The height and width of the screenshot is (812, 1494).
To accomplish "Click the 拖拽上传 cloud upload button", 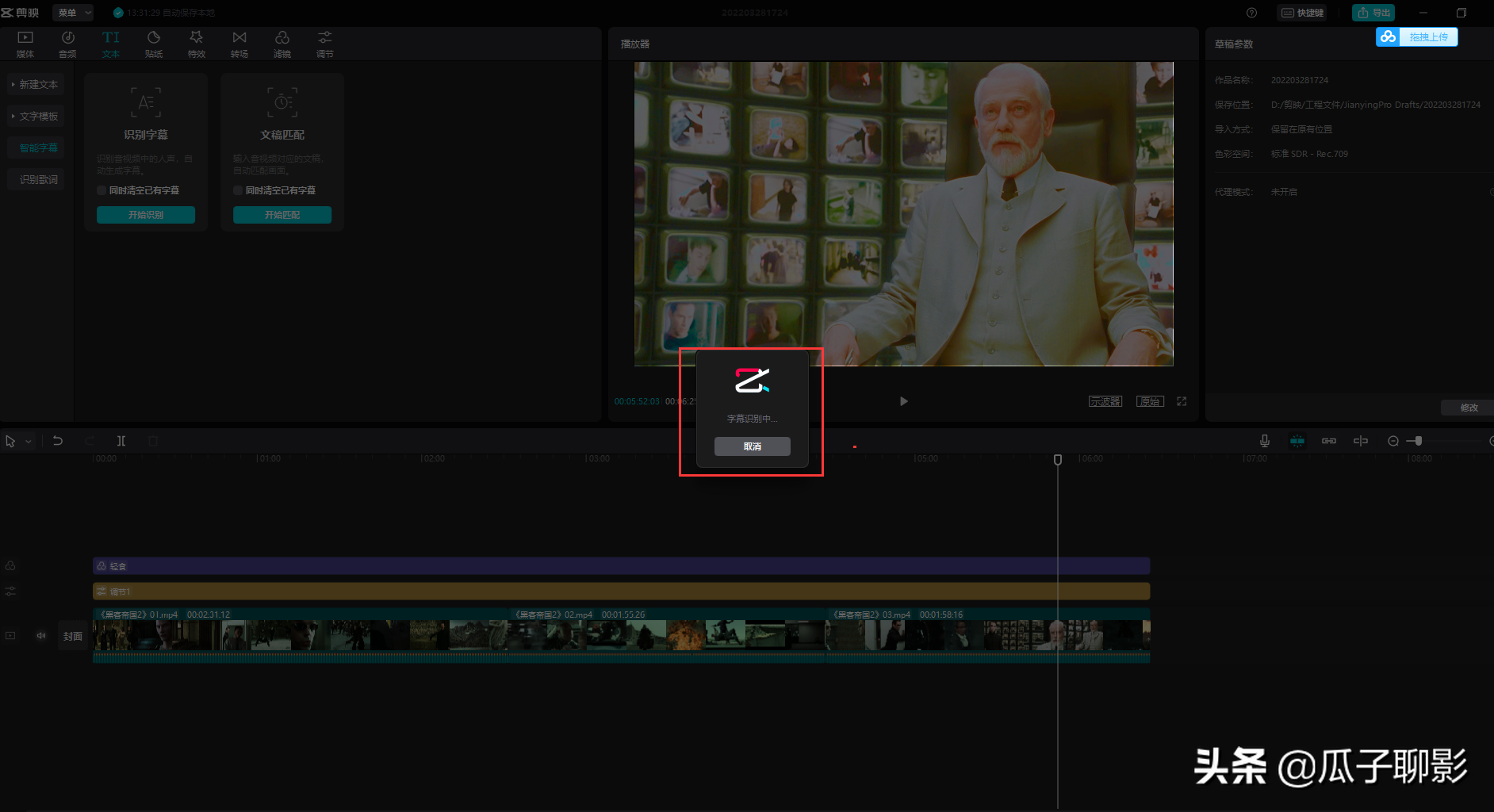I will pyautogui.click(x=1416, y=36).
